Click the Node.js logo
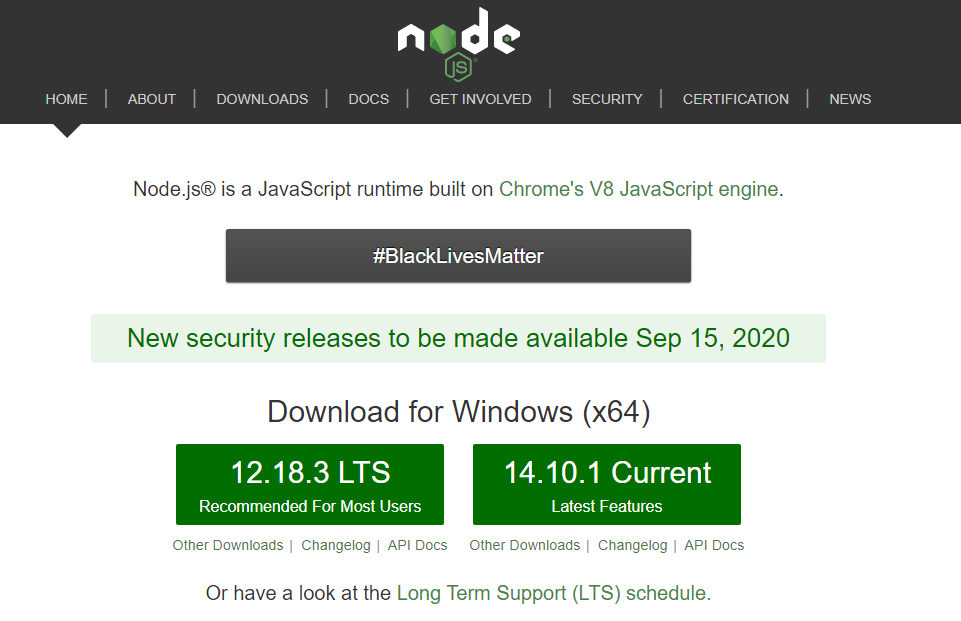 coord(458,42)
